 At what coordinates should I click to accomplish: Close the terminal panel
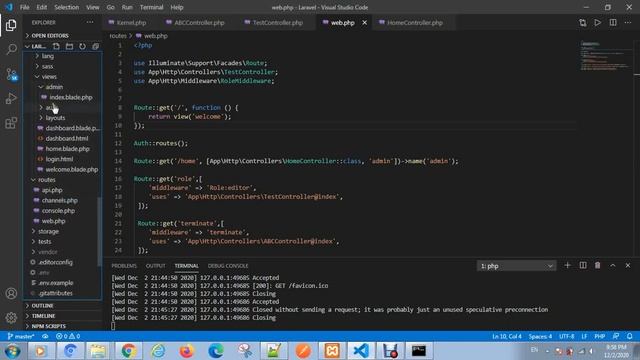tap(628, 265)
